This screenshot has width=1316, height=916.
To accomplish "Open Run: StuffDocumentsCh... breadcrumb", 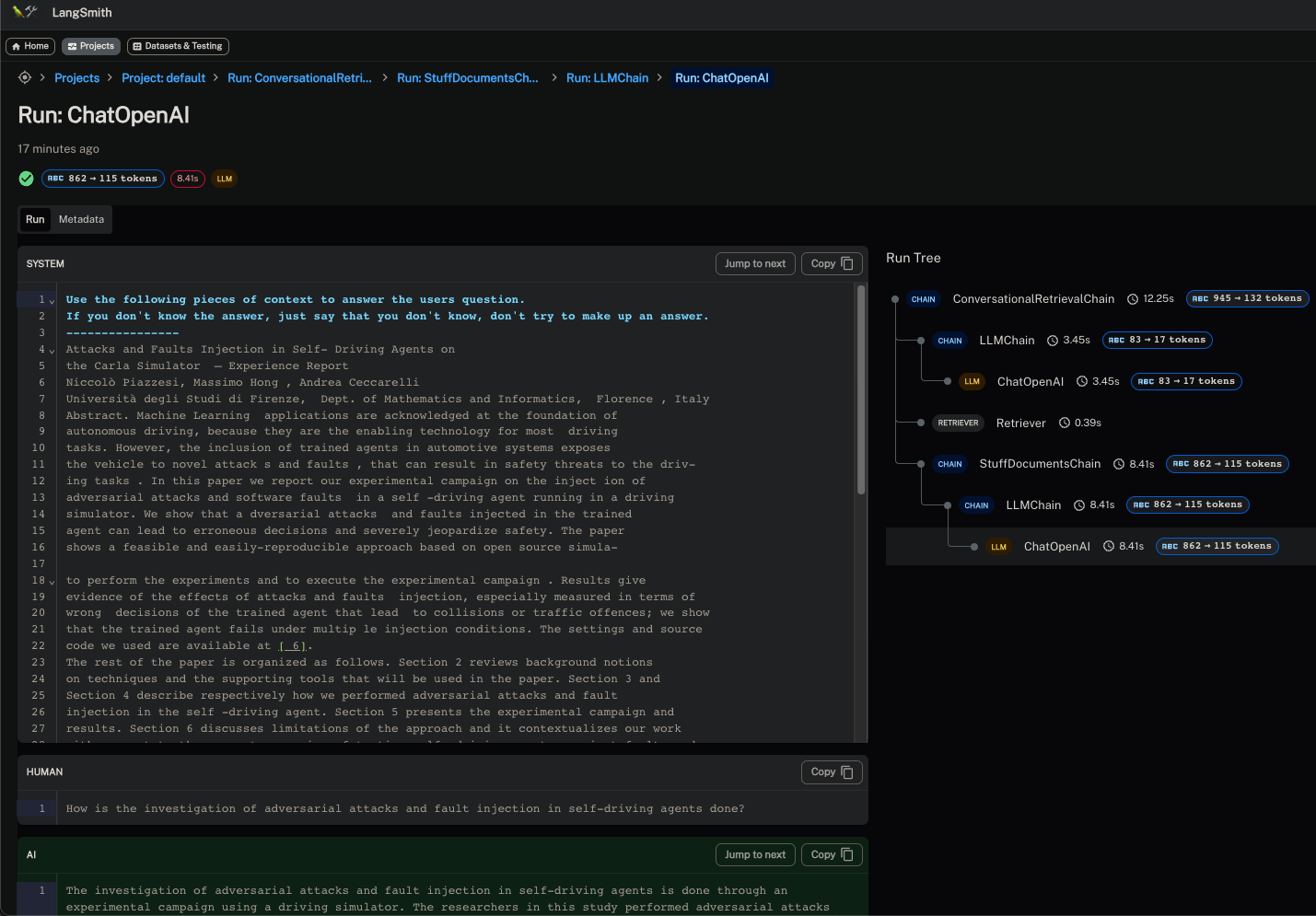I will point(468,78).
